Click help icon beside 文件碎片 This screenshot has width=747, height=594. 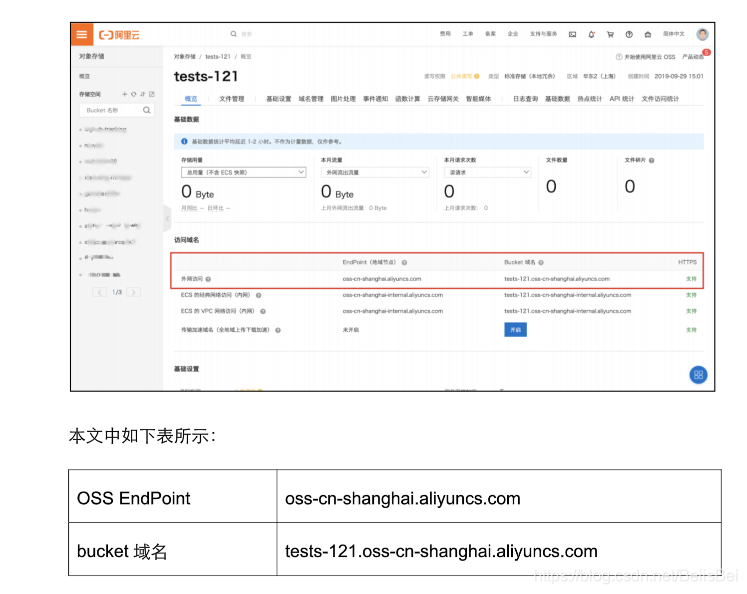click(651, 161)
